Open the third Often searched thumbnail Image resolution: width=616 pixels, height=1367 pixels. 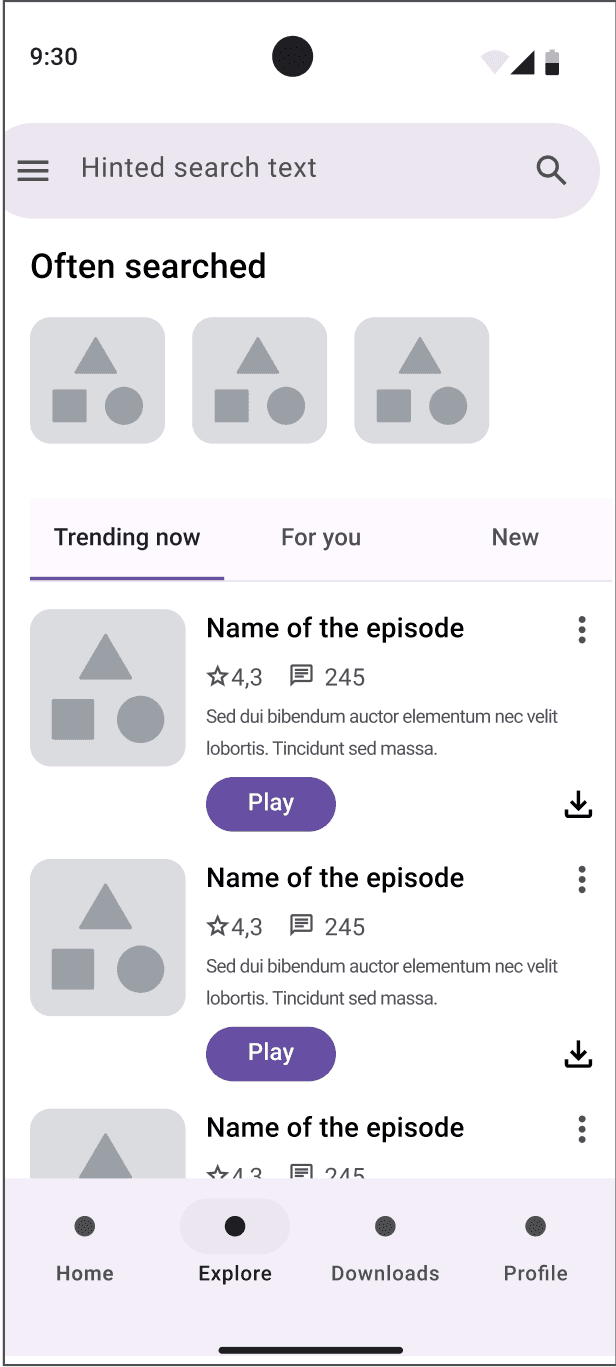click(422, 380)
